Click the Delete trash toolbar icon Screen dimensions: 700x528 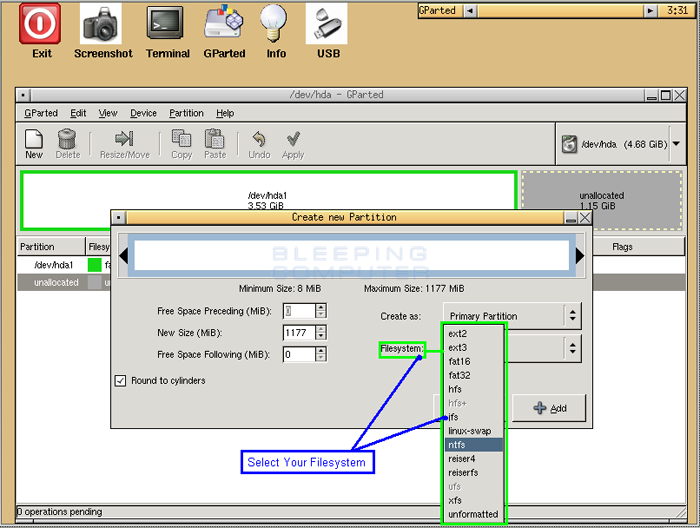pyautogui.click(x=67, y=139)
